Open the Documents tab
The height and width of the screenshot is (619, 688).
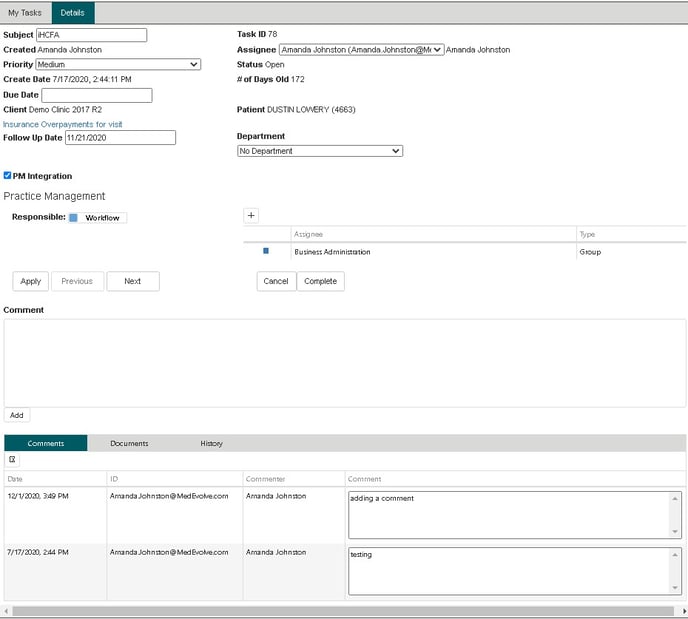point(129,443)
